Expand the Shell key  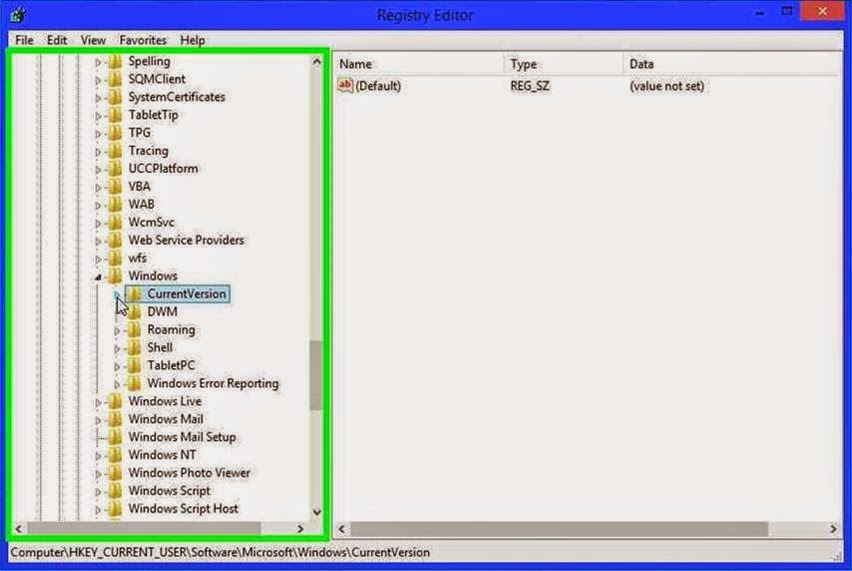[117, 349]
